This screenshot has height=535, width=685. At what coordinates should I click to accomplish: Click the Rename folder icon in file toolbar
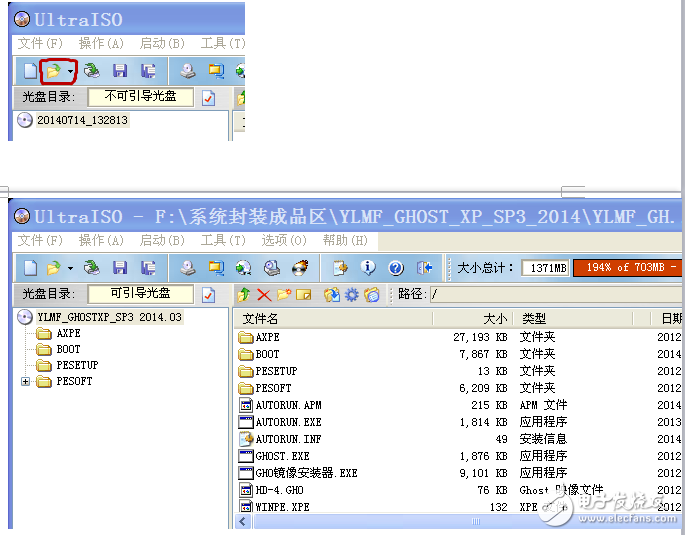[x=304, y=295]
